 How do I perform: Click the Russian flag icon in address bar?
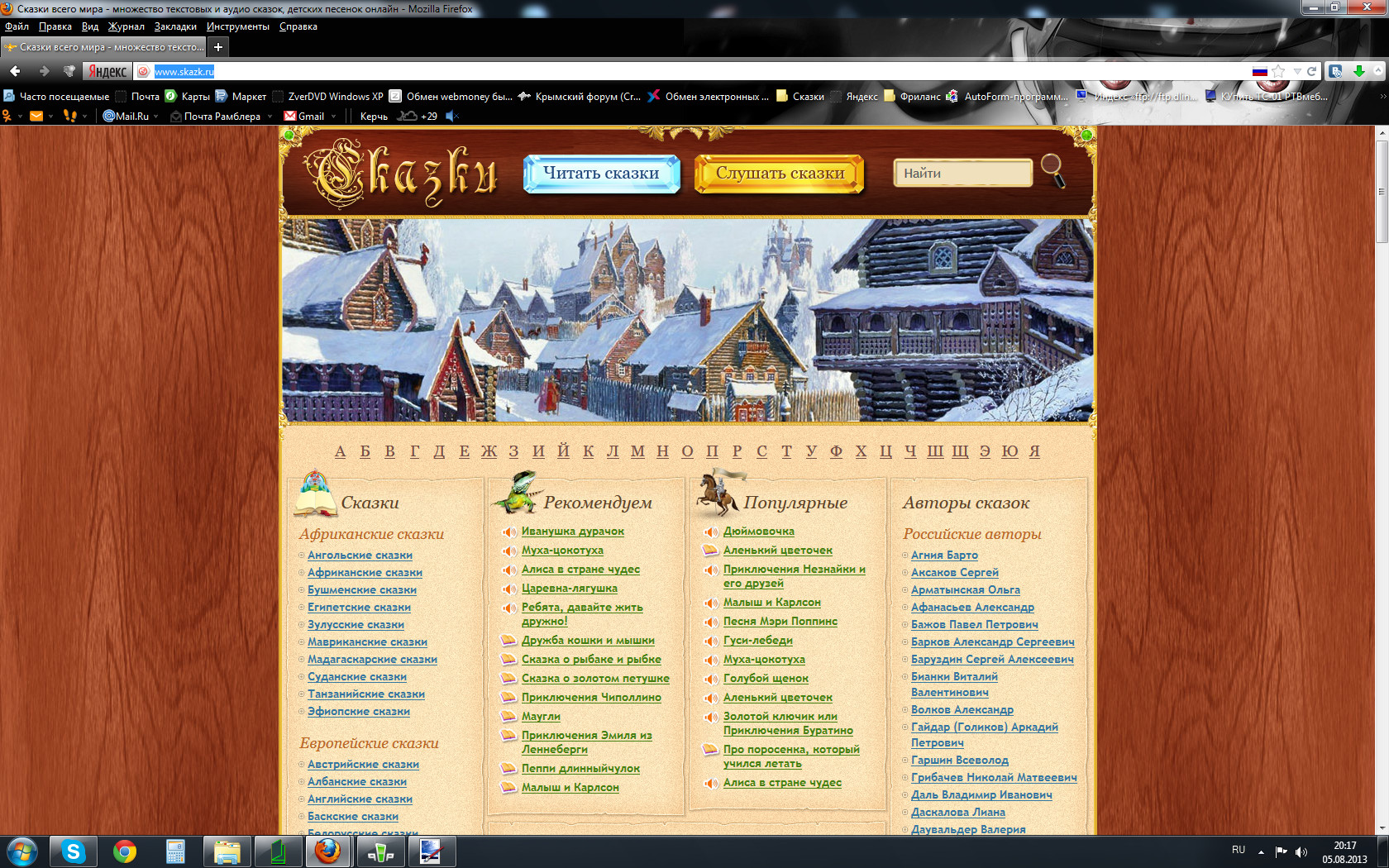click(1260, 71)
